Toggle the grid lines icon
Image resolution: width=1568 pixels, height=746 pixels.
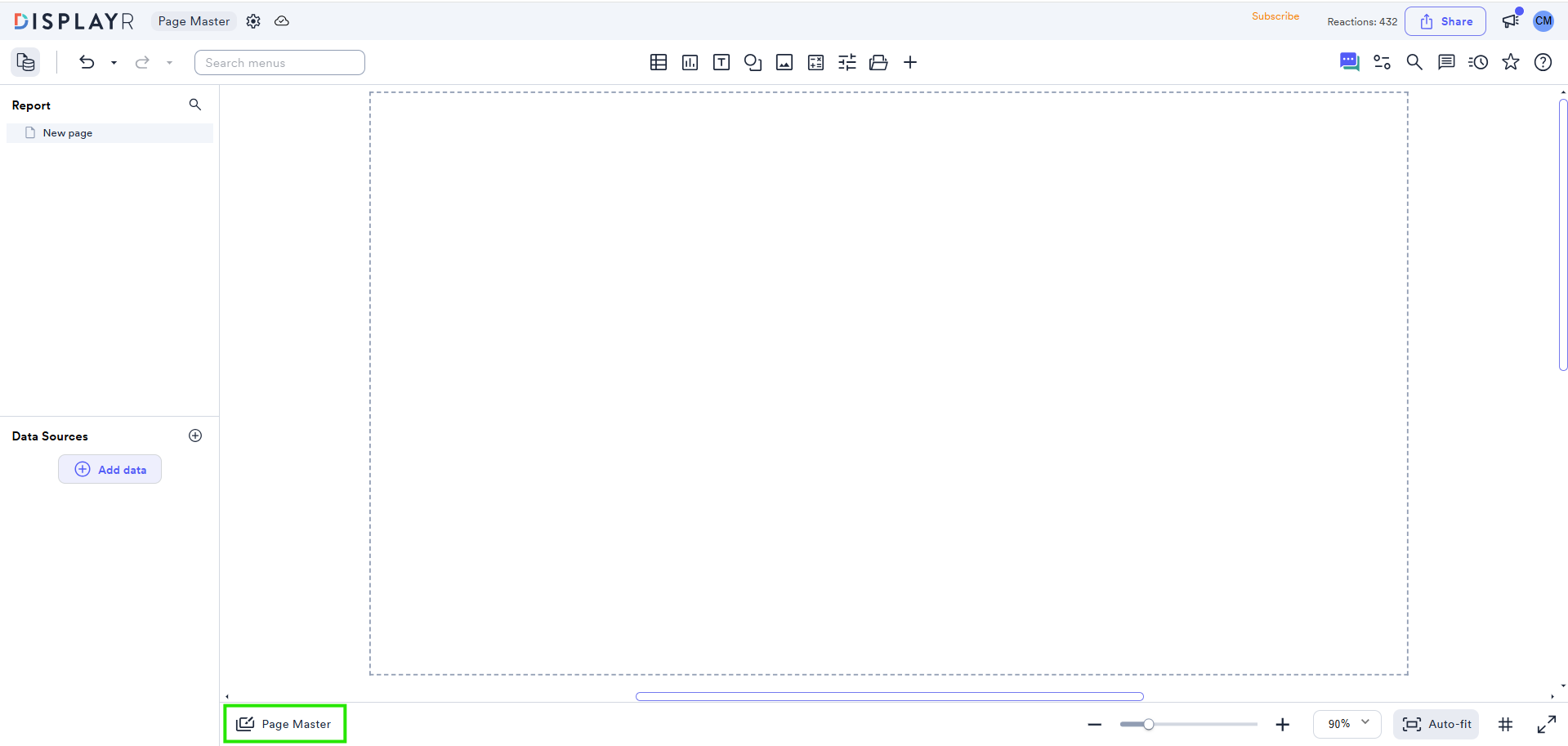1506,725
